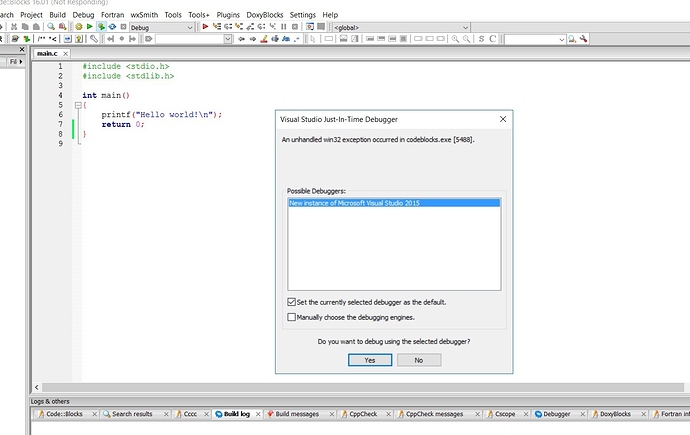
Task: Click the Replace icon in toolbar
Action: pos(62,27)
